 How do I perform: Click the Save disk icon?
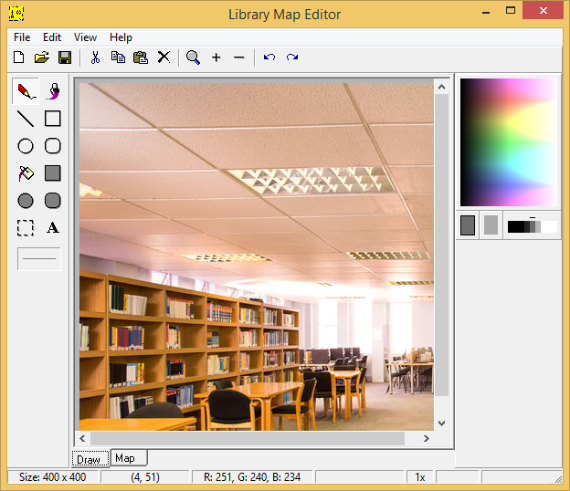[65, 57]
